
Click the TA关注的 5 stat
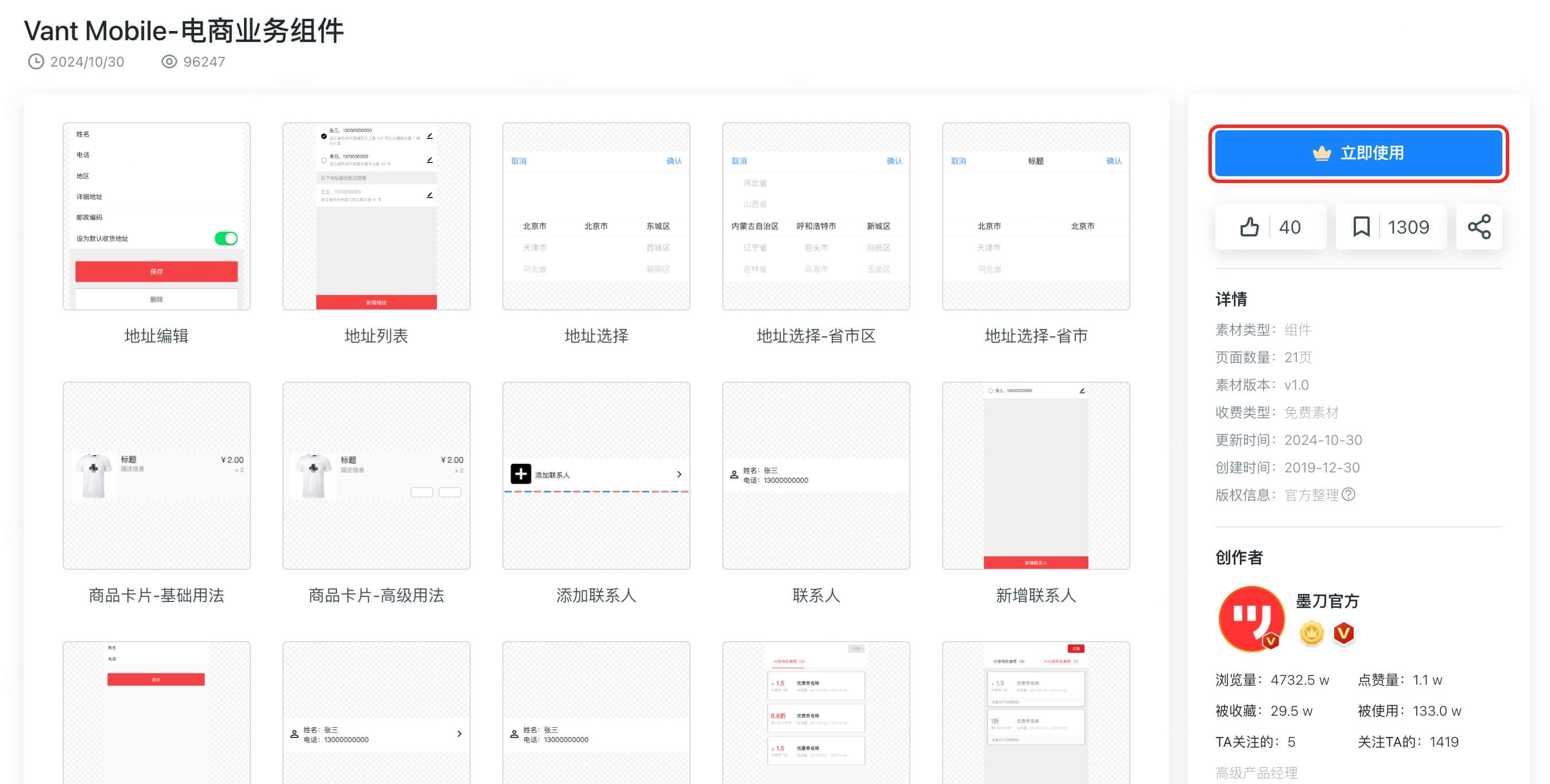coord(1255,742)
